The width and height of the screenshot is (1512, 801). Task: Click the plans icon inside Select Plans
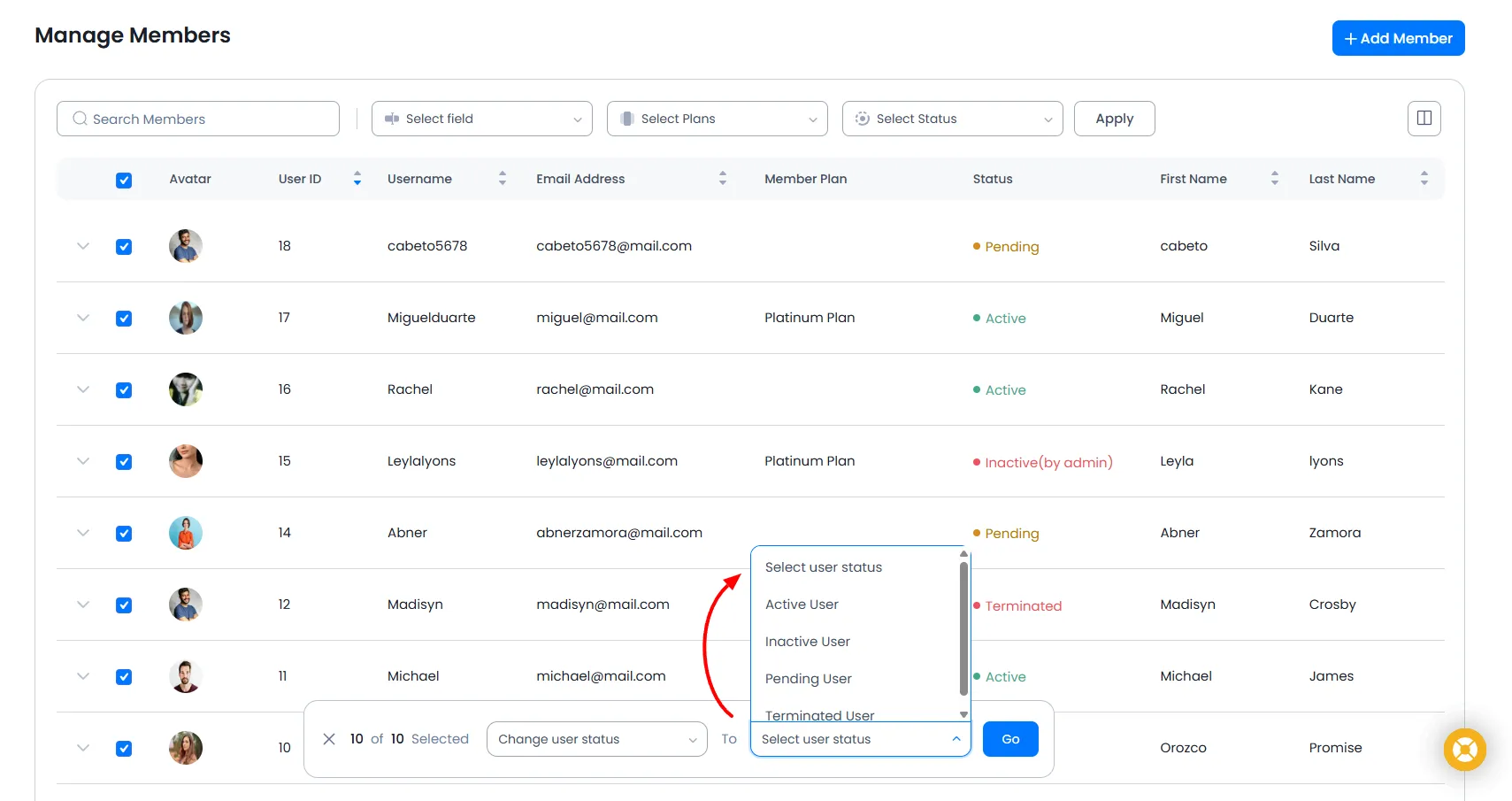[x=627, y=118]
